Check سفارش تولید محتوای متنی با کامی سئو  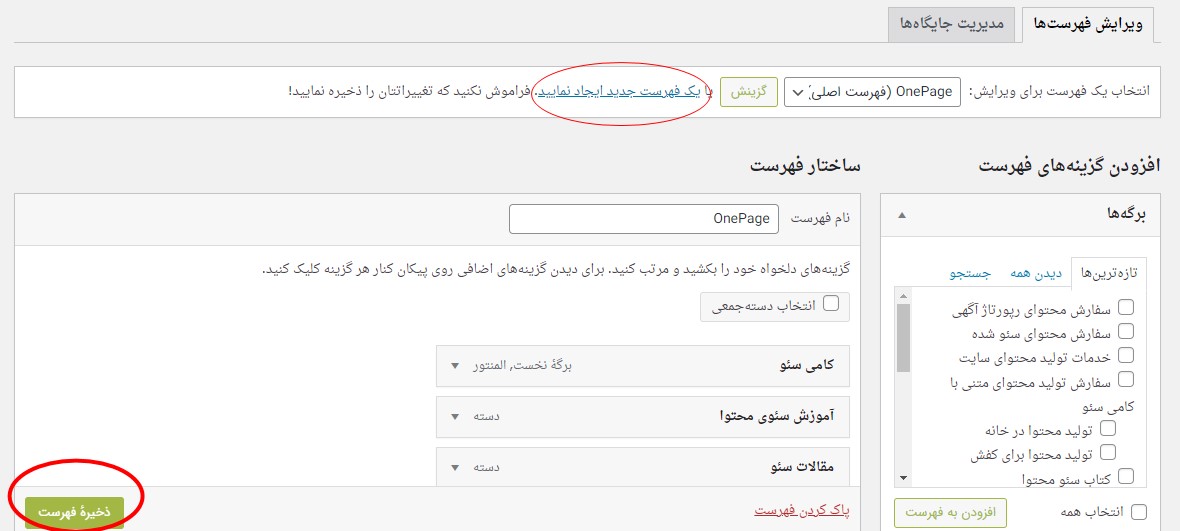click(1126, 380)
